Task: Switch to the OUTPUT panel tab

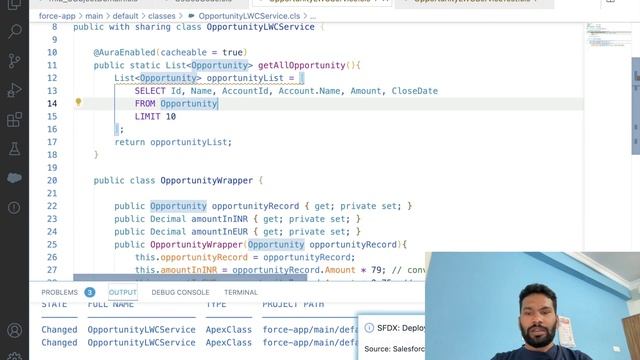Action: coord(122,292)
